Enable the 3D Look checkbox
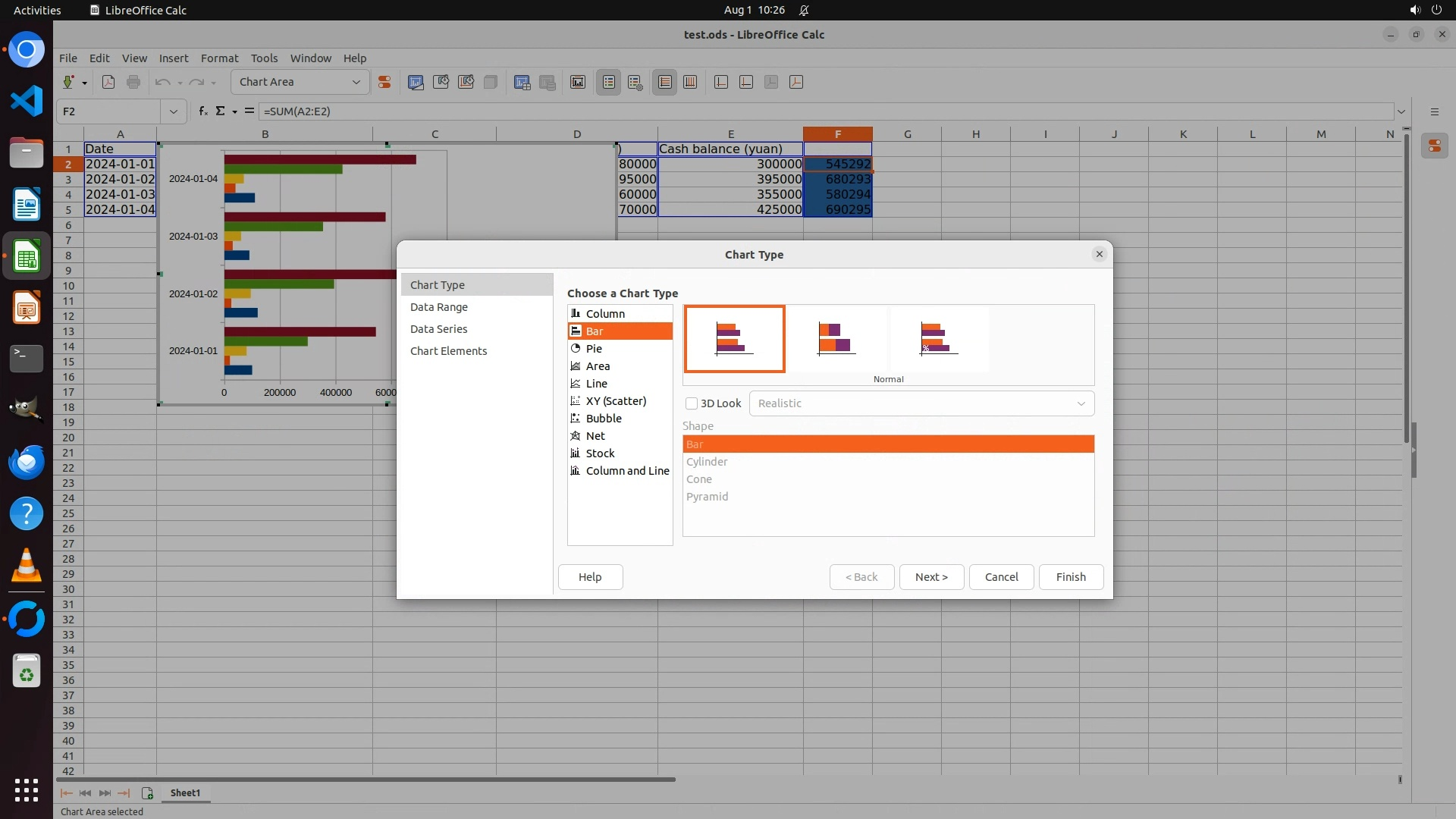Screen dimensions: 1456x819 click(692, 403)
